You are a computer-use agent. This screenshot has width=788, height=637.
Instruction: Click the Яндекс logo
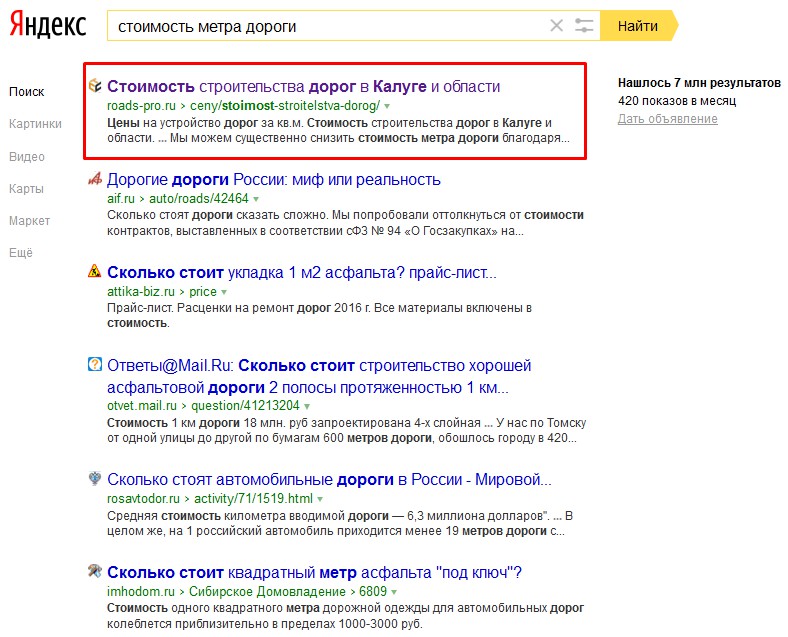[48, 25]
